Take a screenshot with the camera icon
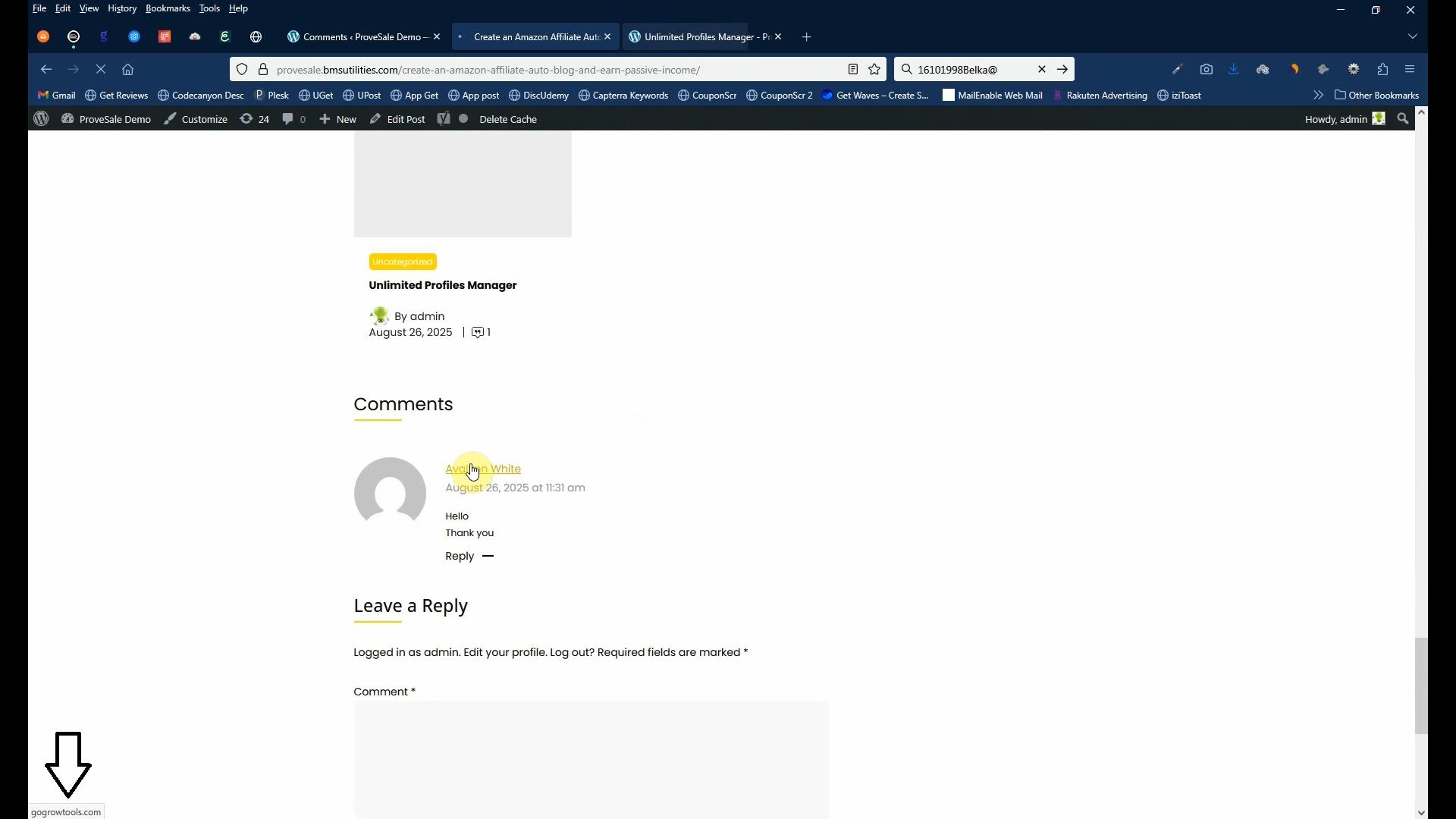Image resolution: width=1456 pixels, height=819 pixels. pos(1207,69)
